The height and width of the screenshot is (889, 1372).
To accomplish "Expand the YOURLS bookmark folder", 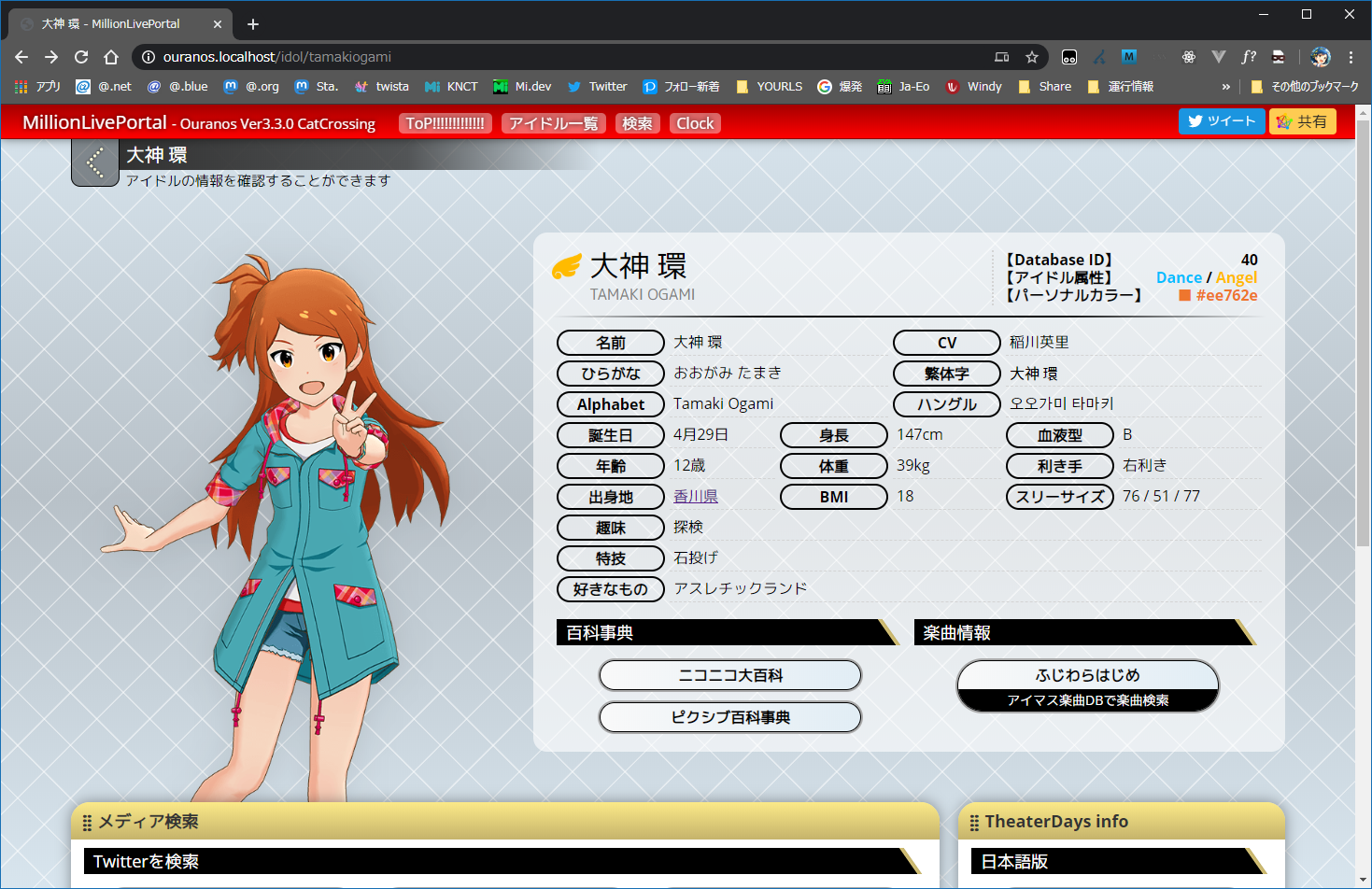I will tap(769, 87).
